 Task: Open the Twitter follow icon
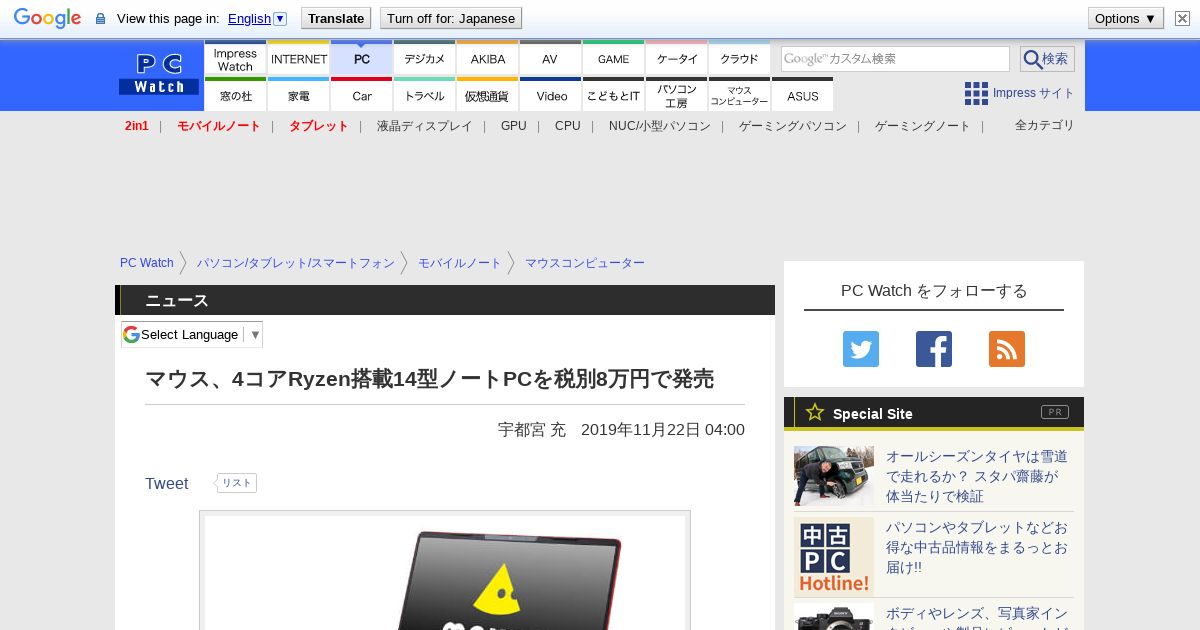861,349
